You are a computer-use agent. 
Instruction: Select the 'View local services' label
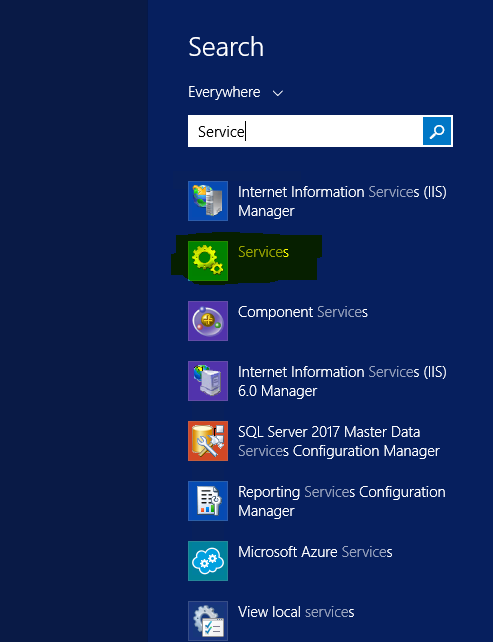[296, 612]
